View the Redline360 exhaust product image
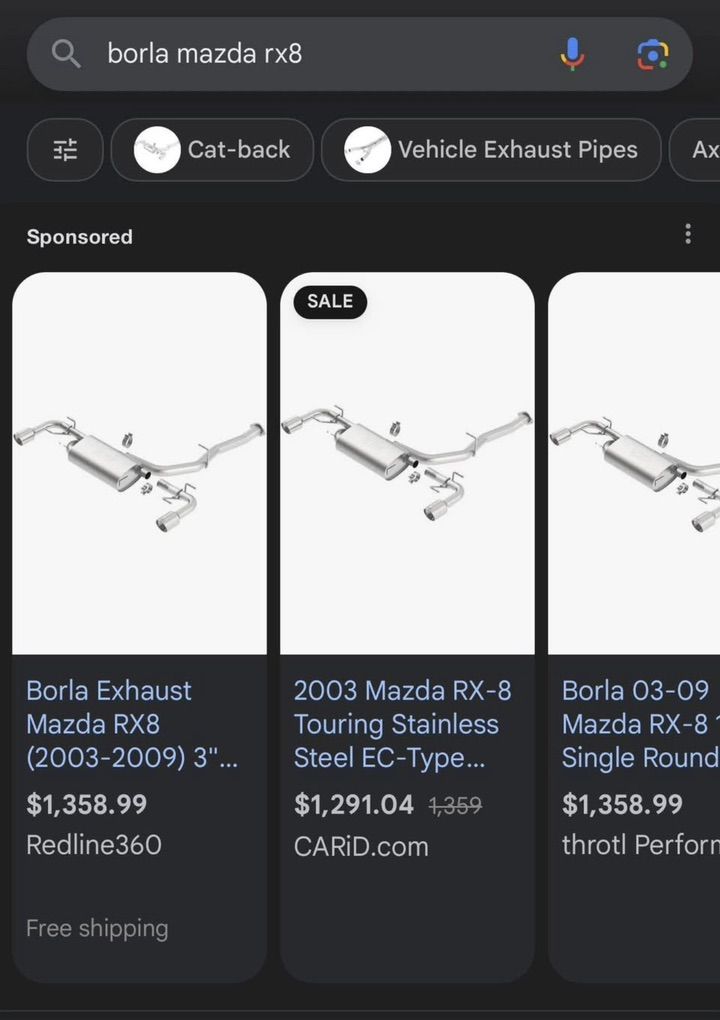The height and width of the screenshot is (1020, 720). coord(139,463)
